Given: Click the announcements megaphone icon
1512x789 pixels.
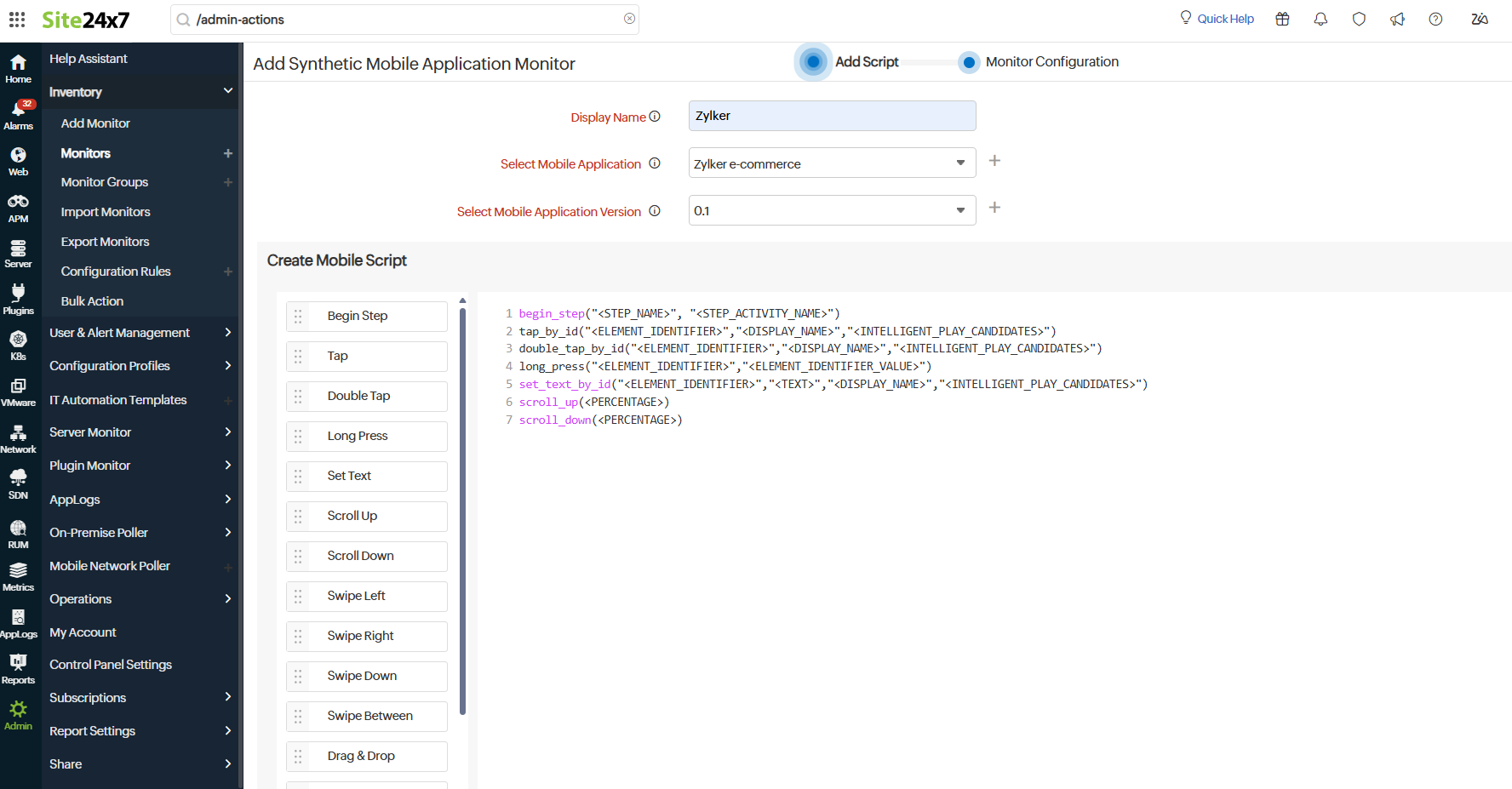Looking at the screenshot, I should pyautogui.click(x=1397, y=18).
